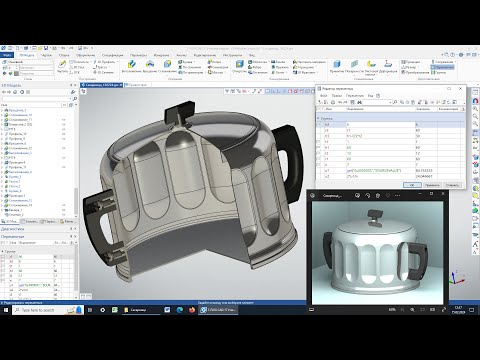Expand the Вращение_3 tree node
Viewport: 480px width, 360px height.
2,110
